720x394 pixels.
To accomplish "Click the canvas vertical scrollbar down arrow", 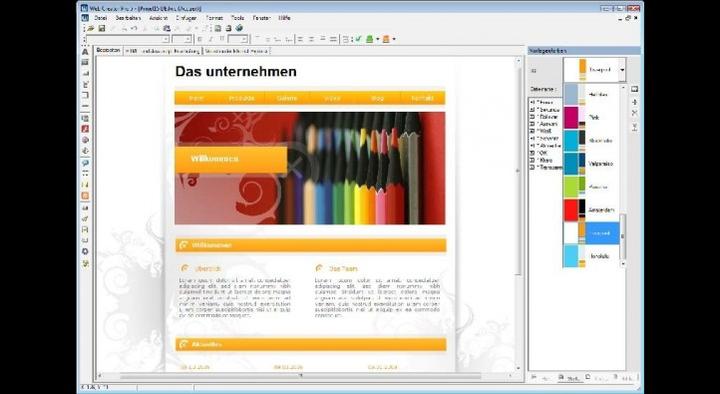I will pyautogui.click(x=518, y=368).
